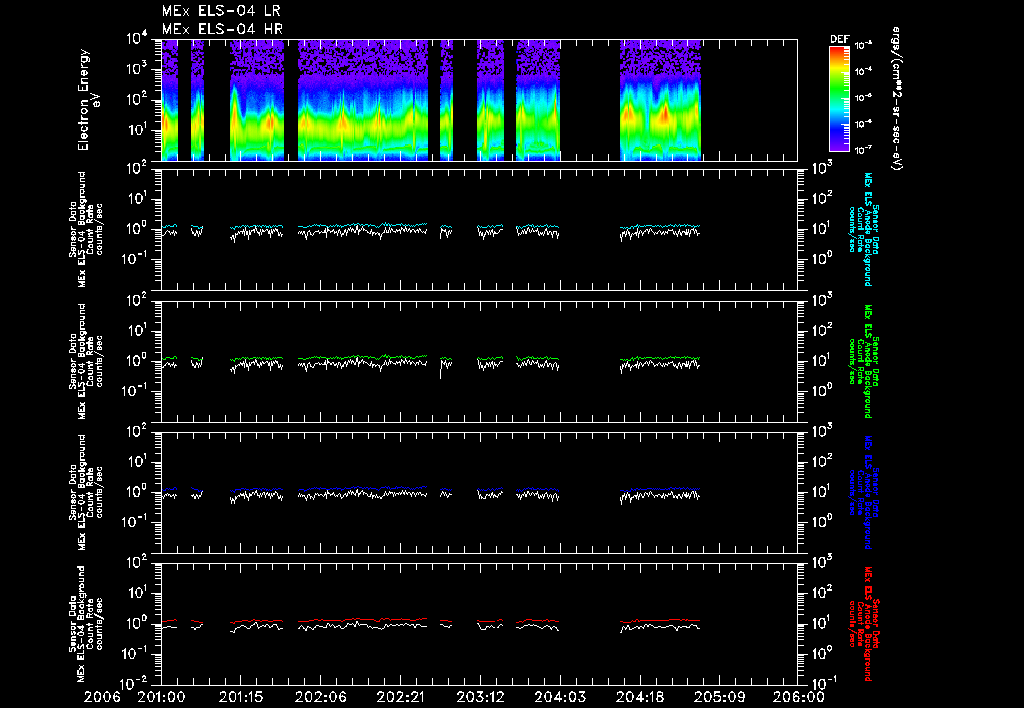This screenshot has width=1024, height=708.
Task: Click the "206:00" time axis label
Action: (x=799, y=697)
